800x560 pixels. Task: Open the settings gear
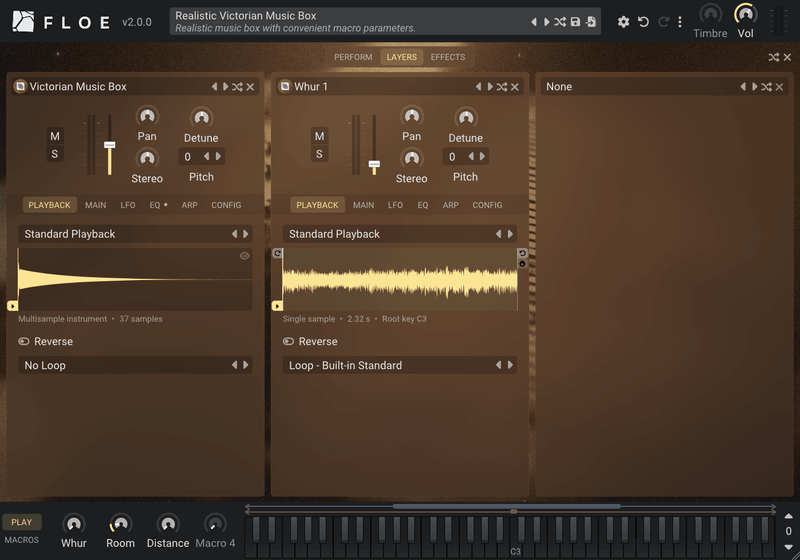click(623, 22)
